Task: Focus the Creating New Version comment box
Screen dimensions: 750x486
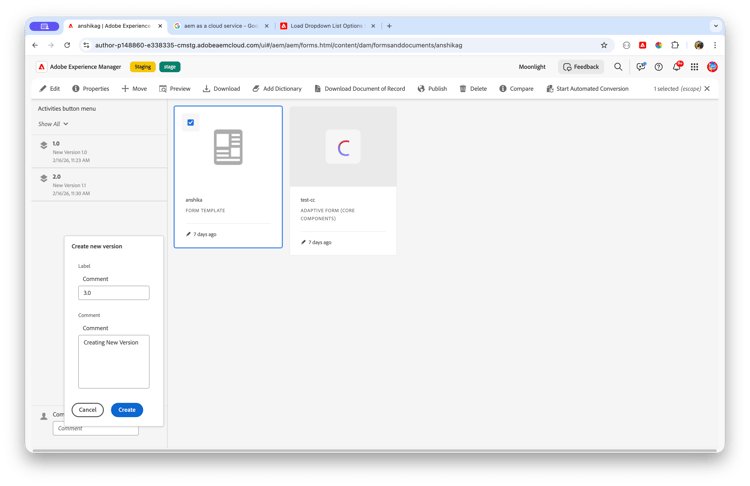Action: [x=114, y=362]
